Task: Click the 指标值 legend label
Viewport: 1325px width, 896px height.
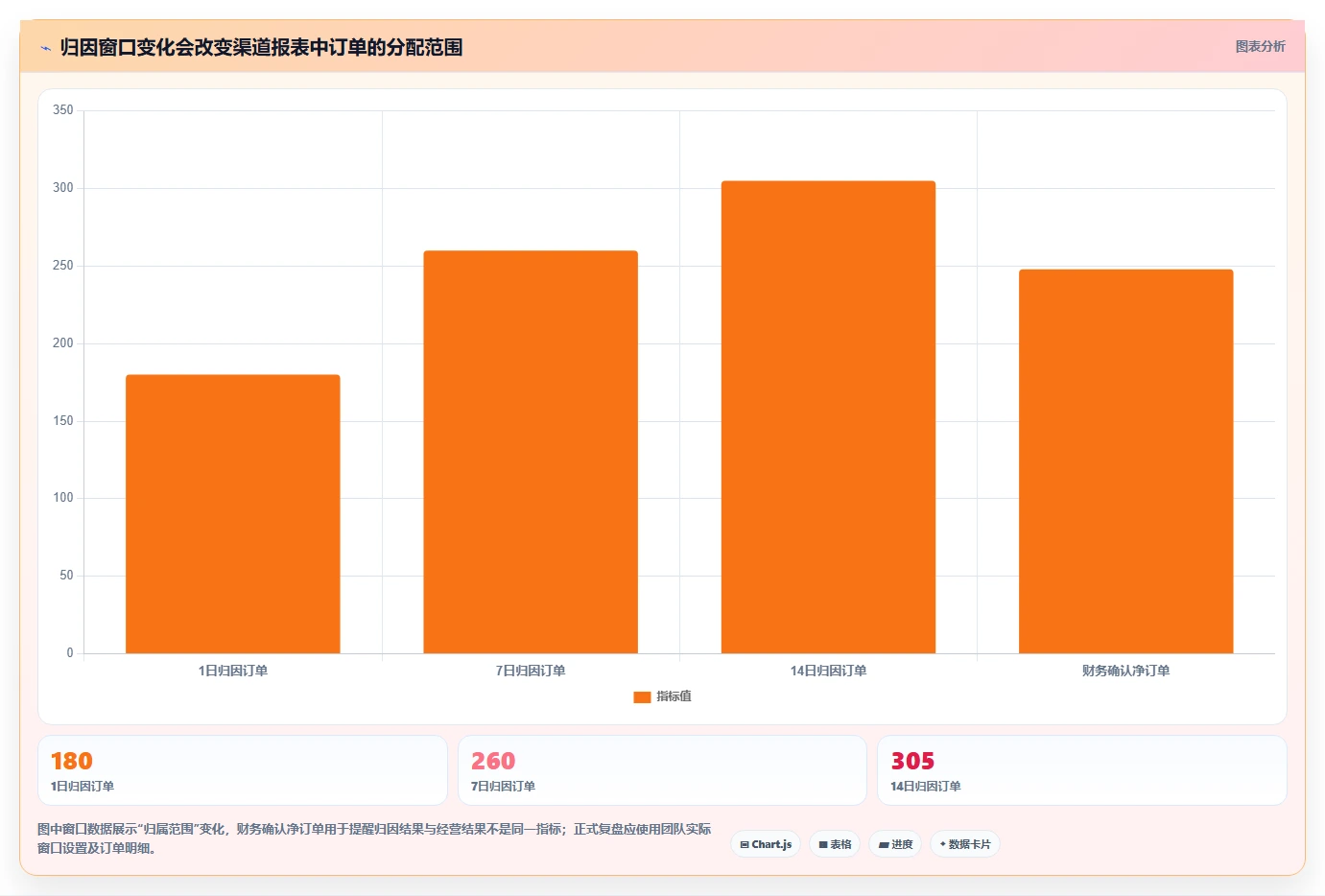Action: pos(674,696)
